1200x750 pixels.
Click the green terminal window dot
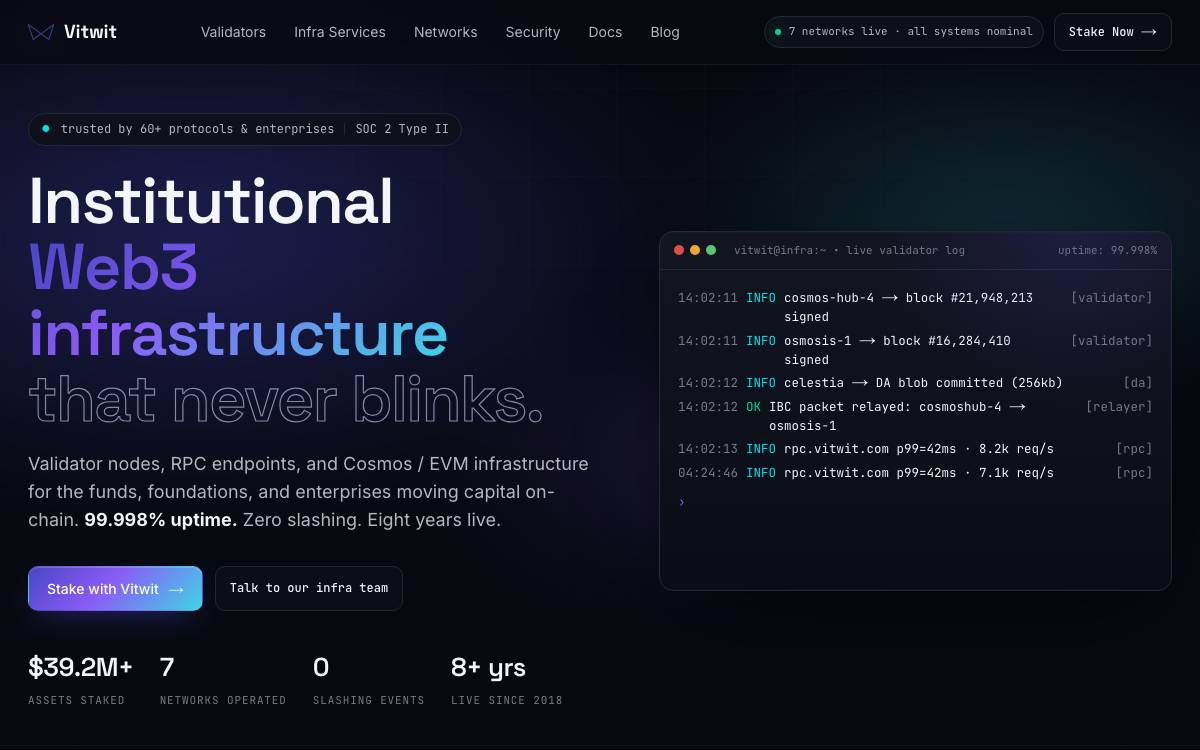tap(711, 250)
